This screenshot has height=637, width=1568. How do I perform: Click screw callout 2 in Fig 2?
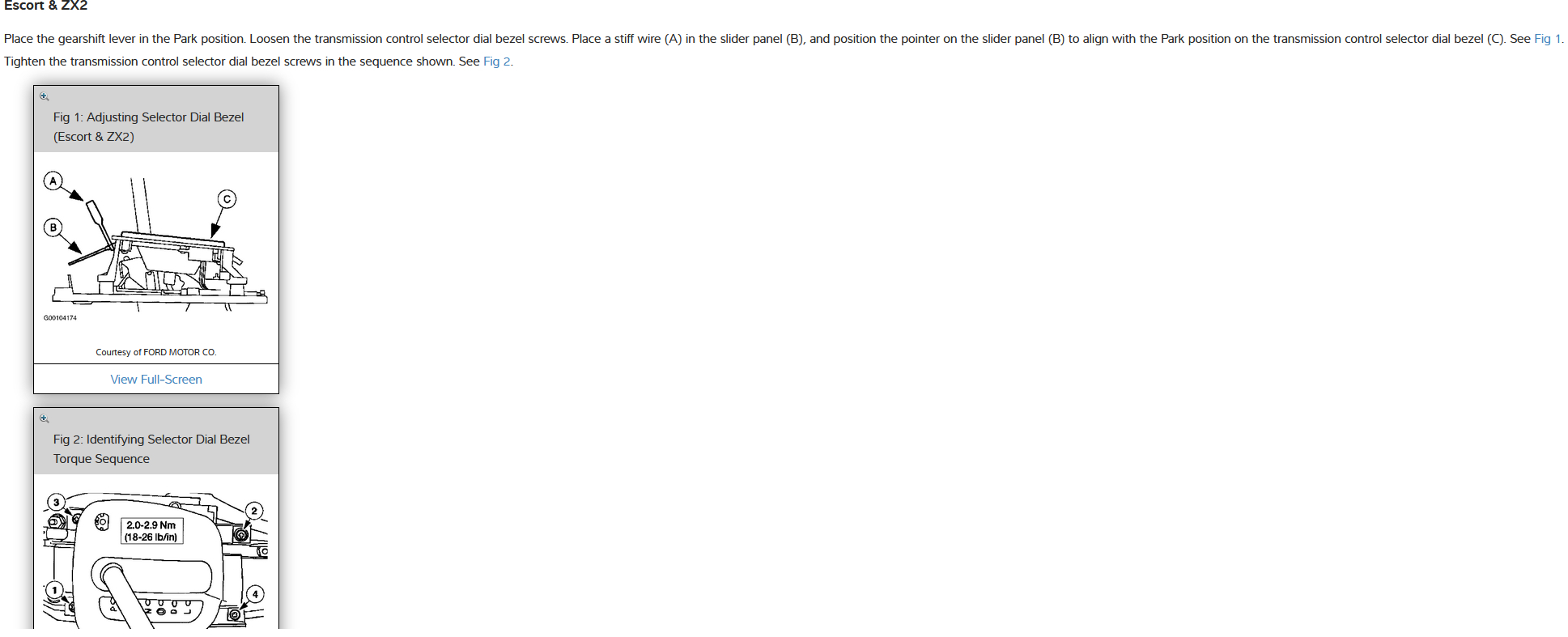[x=254, y=510]
